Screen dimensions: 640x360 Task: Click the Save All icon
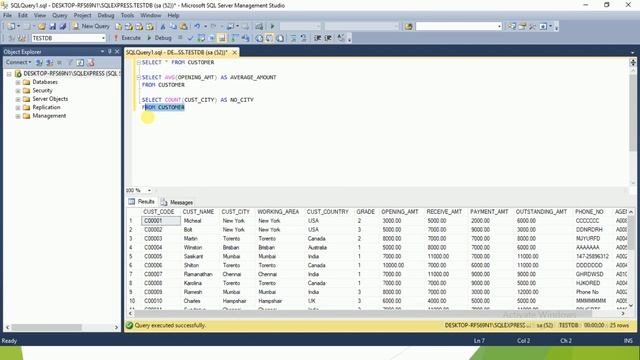[62, 26]
